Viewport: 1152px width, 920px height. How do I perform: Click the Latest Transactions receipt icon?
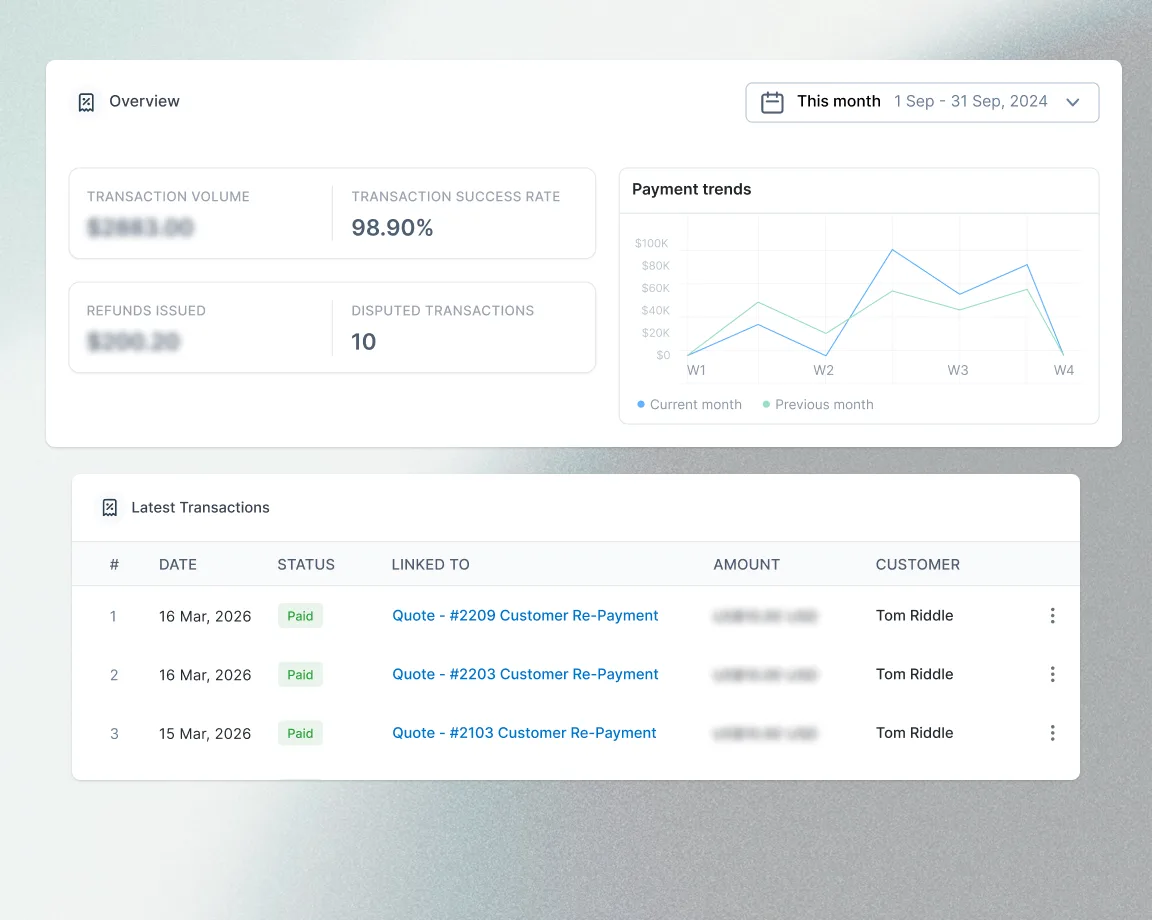point(109,508)
